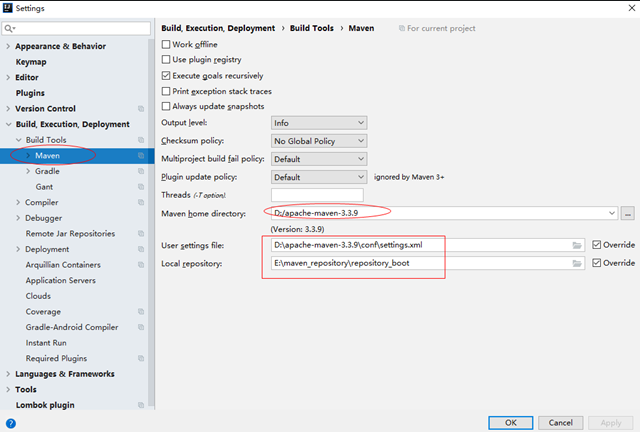Open the Output level dropdown
Image resolution: width=640 pixels, height=432 pixels.
(319, 123)
